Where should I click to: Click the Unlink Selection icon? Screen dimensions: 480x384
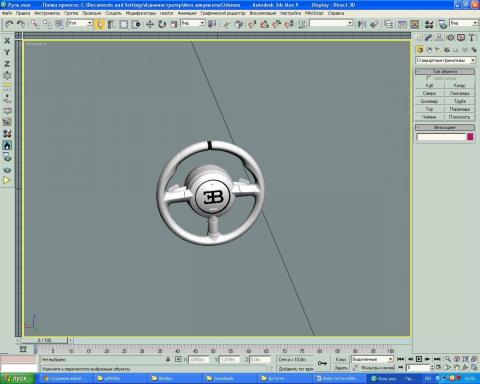point(47,24)
